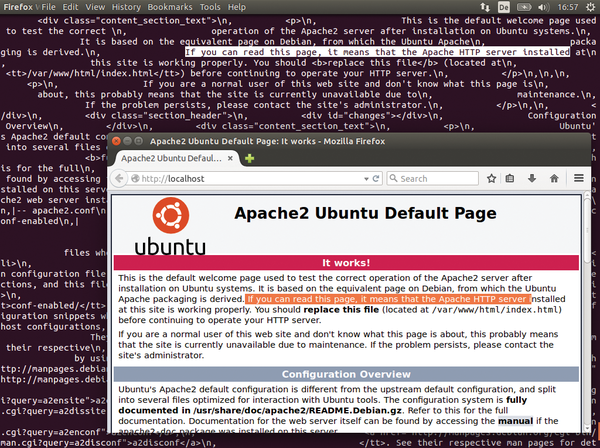
Task: Click the bold replace this file text
Action: point(341,310)
